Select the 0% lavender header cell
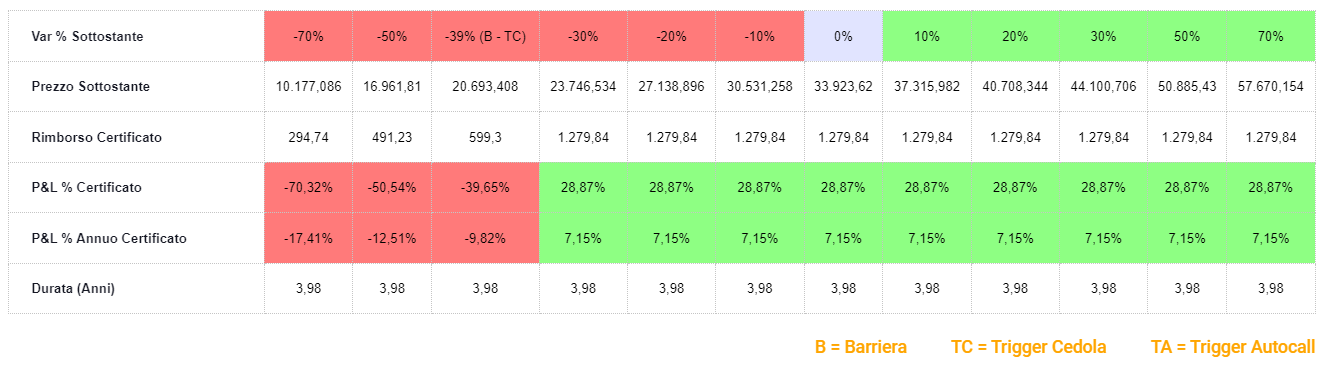Image resolution: width=1341 pixels, height=377 pixels. (x=843, y=36)
